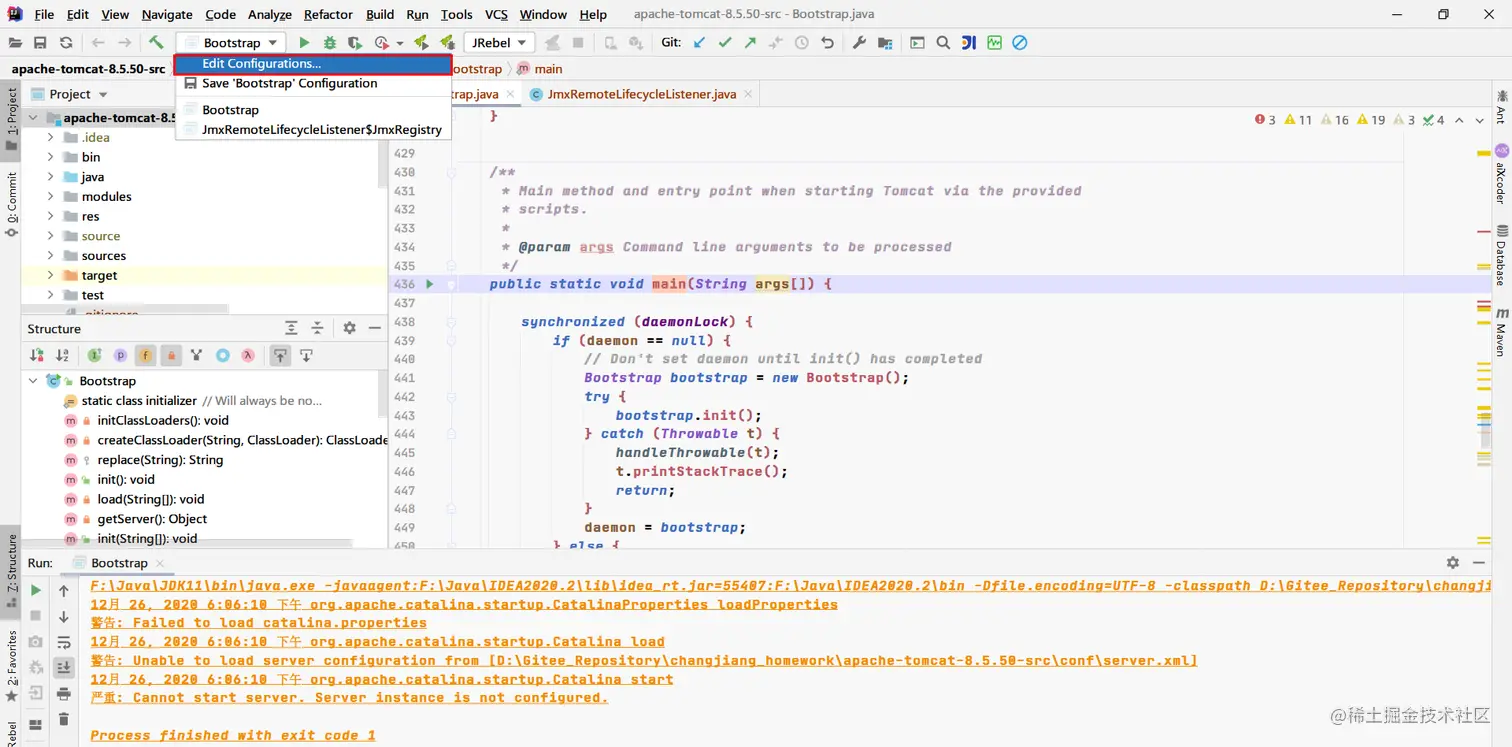
Task: Toggle Soft-Wrap in the Run console
Action: point(64,642)
